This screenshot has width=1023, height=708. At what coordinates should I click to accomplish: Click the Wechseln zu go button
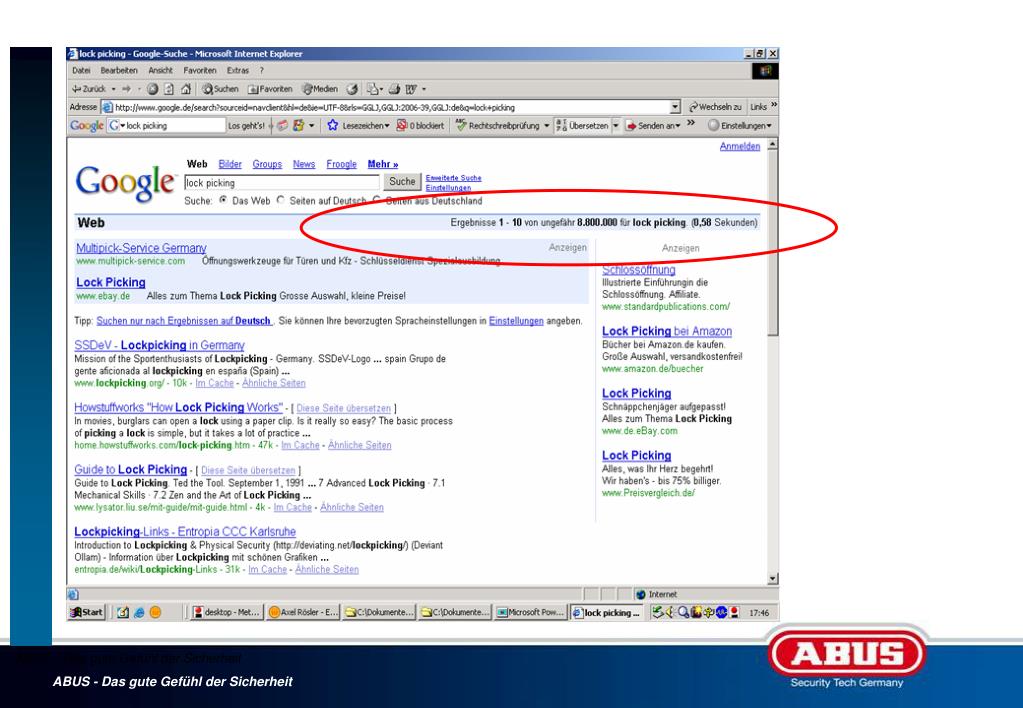[x=716, y=107]
